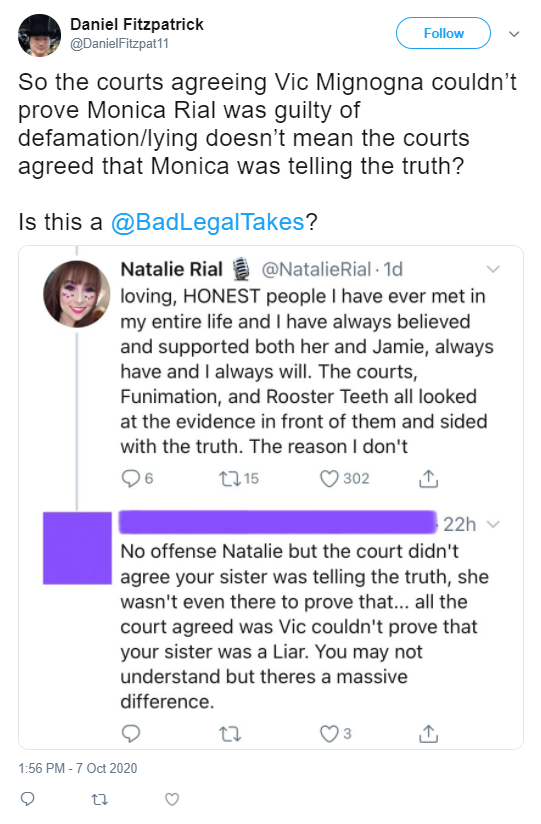
Task: Share Natalie Rial's tweet via share icon
Action: pyautogui.click(x=428, y=478)
